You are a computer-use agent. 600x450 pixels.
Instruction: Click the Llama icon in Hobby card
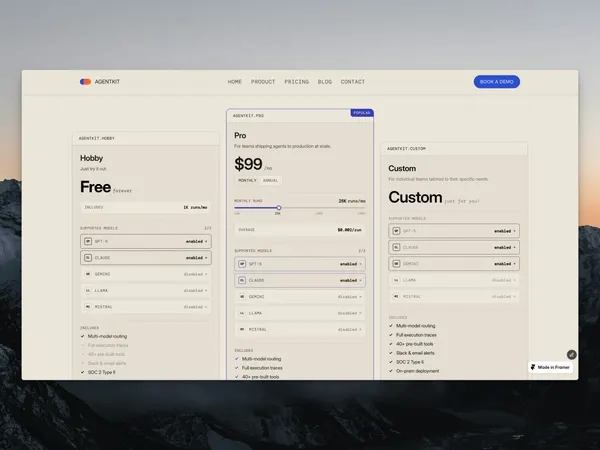[x=88, y=290]
